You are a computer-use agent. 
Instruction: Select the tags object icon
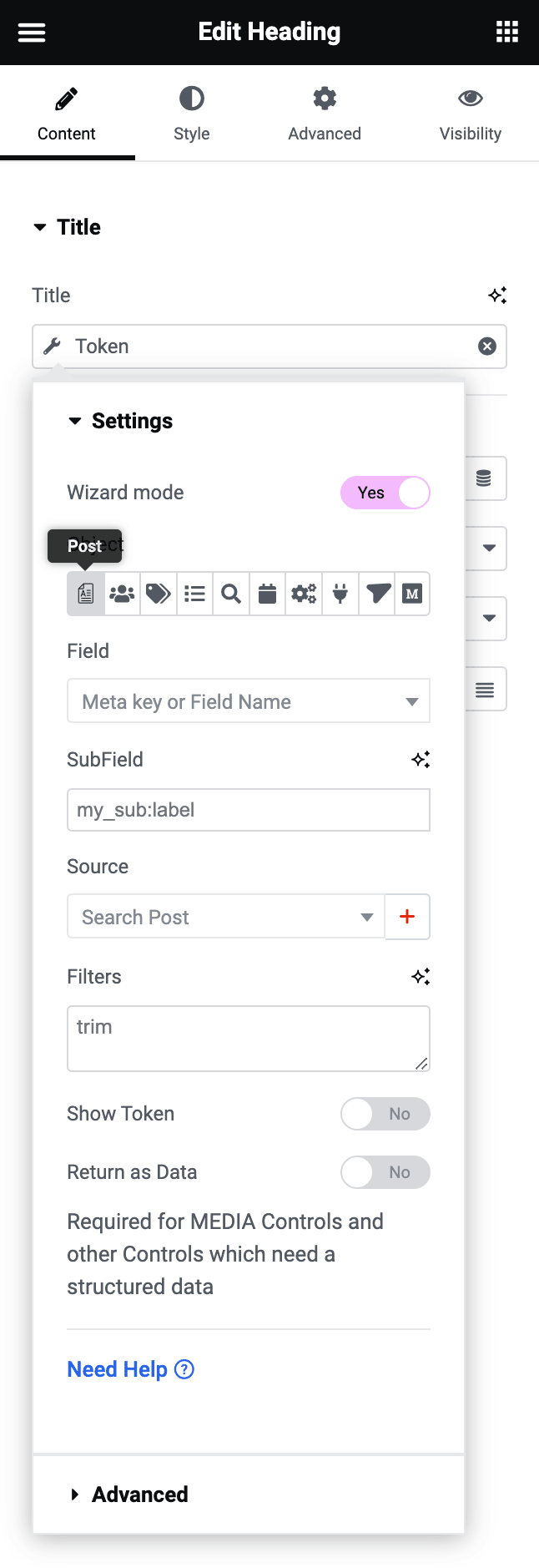point(159,594)
